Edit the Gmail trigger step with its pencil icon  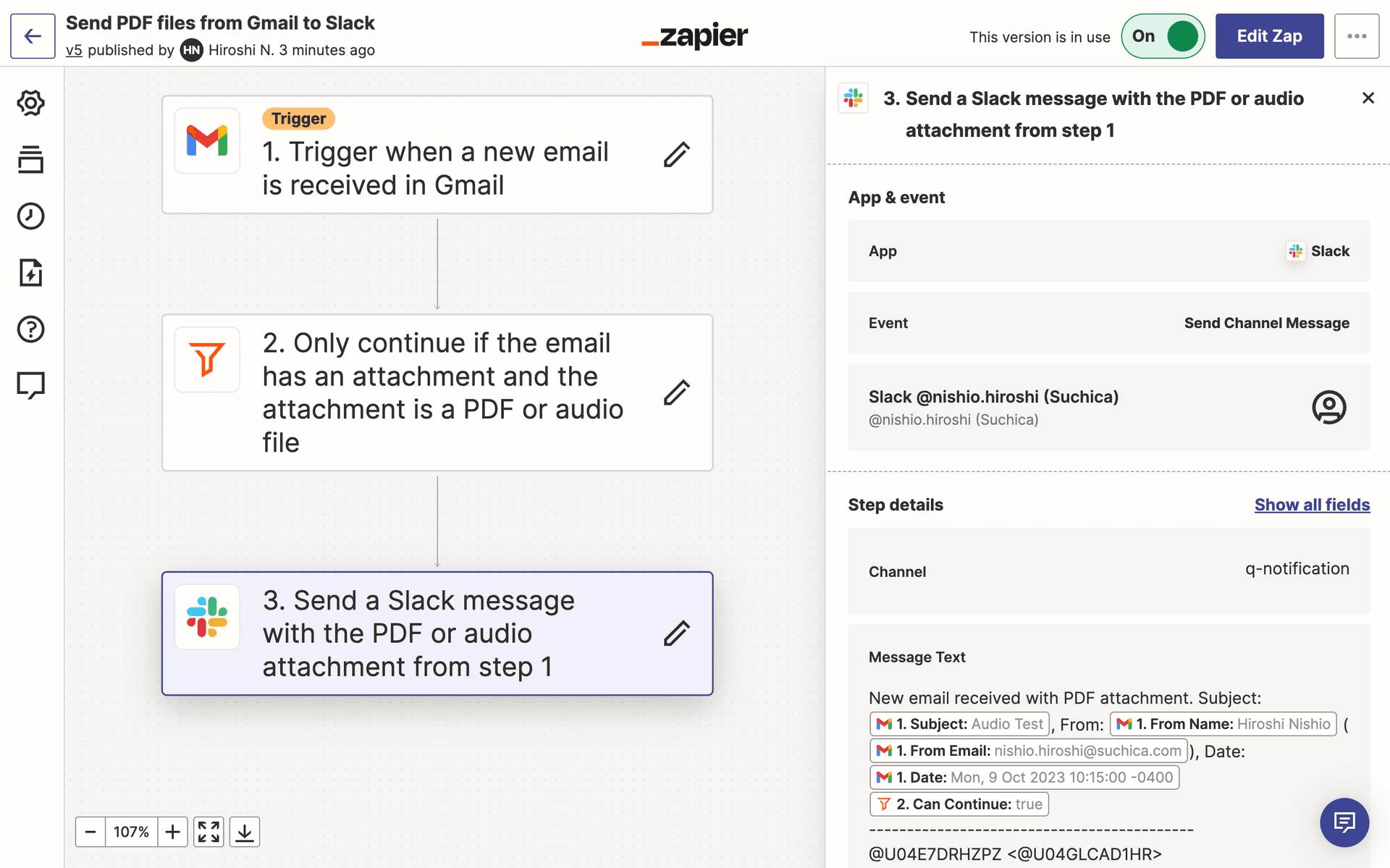pos(676,155)
